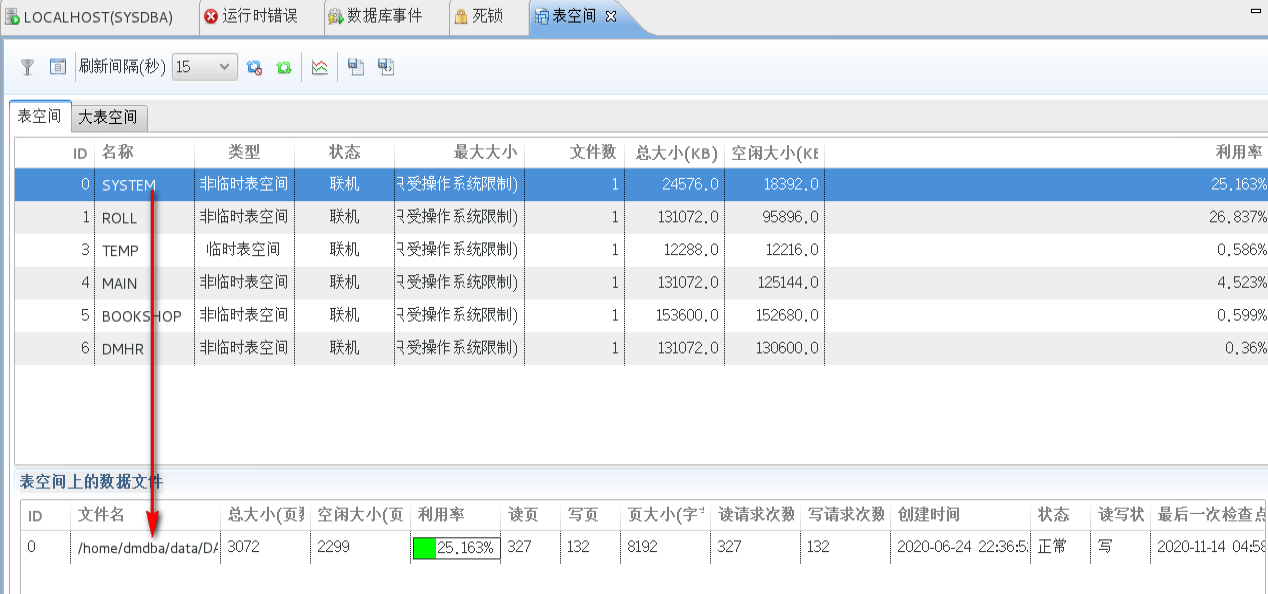Click the stop auto-refresh icon
Viewport: 1268px width, 594px height.
tap(254, 67)
